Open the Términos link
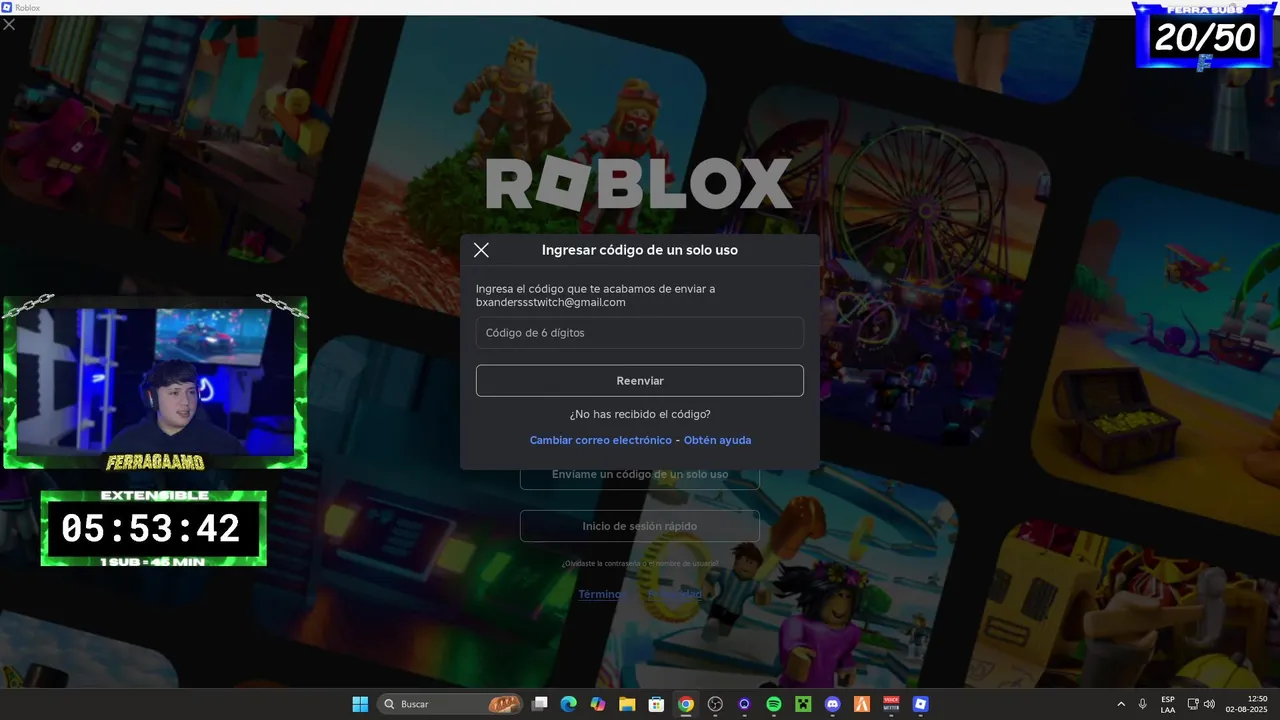Image resolution: width=1280 pixels, height=720 pixels. tap(600, 594)
